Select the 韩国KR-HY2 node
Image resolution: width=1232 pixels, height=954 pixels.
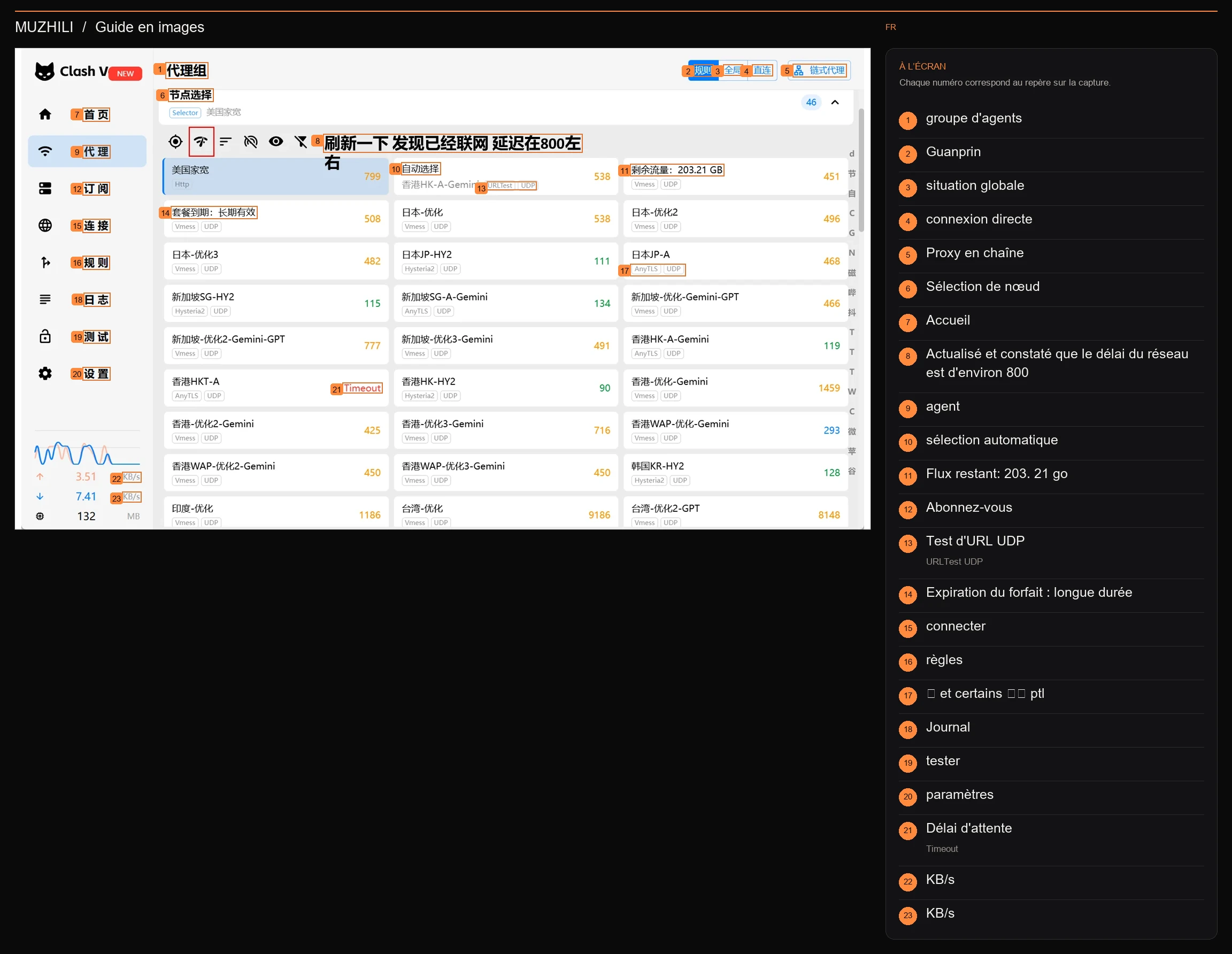coord(736,473)
